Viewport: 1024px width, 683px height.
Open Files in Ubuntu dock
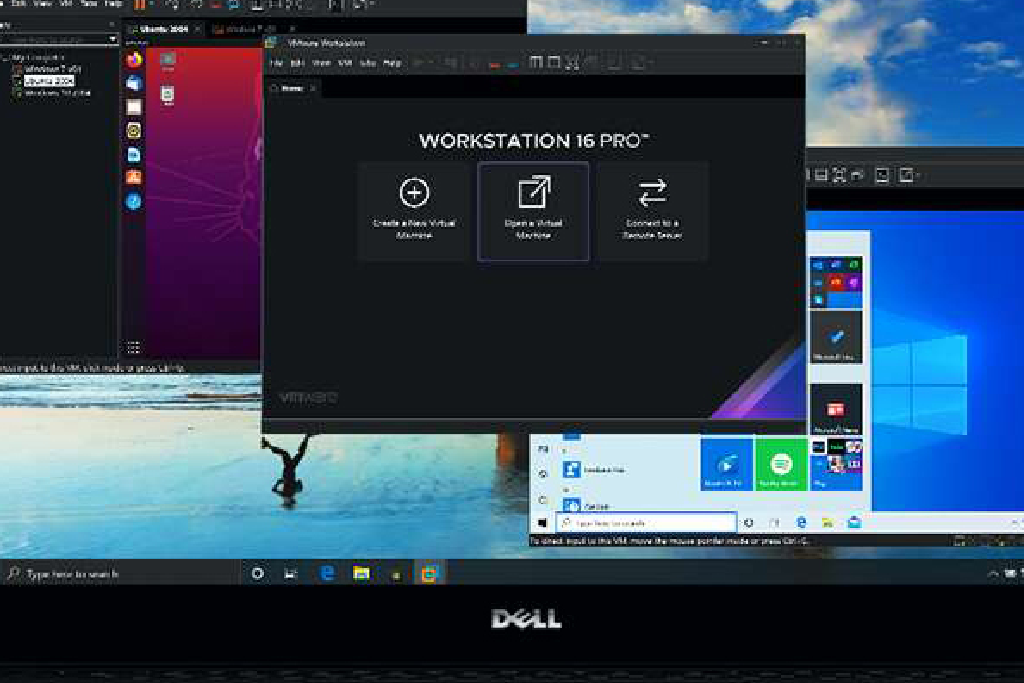[134, 107]
